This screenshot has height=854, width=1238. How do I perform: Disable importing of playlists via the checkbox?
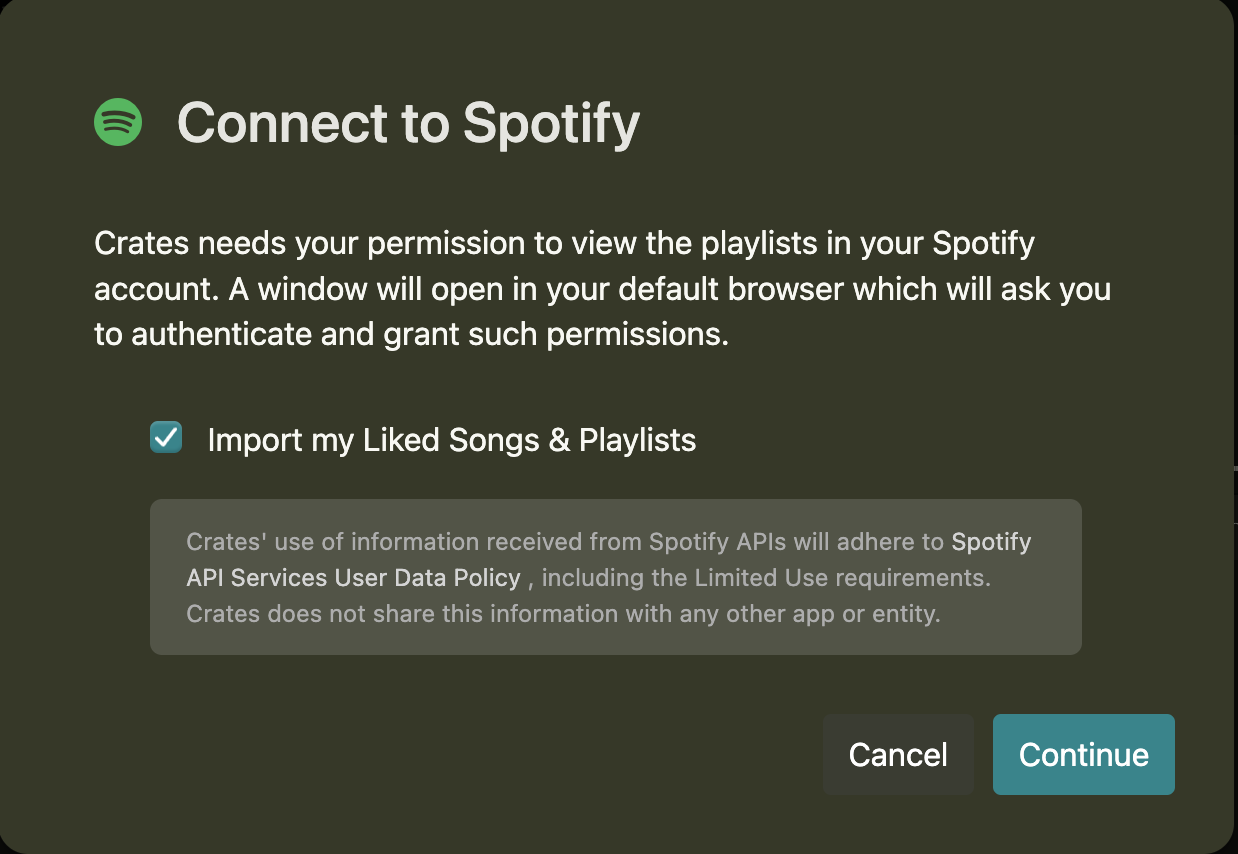point(165,437)
